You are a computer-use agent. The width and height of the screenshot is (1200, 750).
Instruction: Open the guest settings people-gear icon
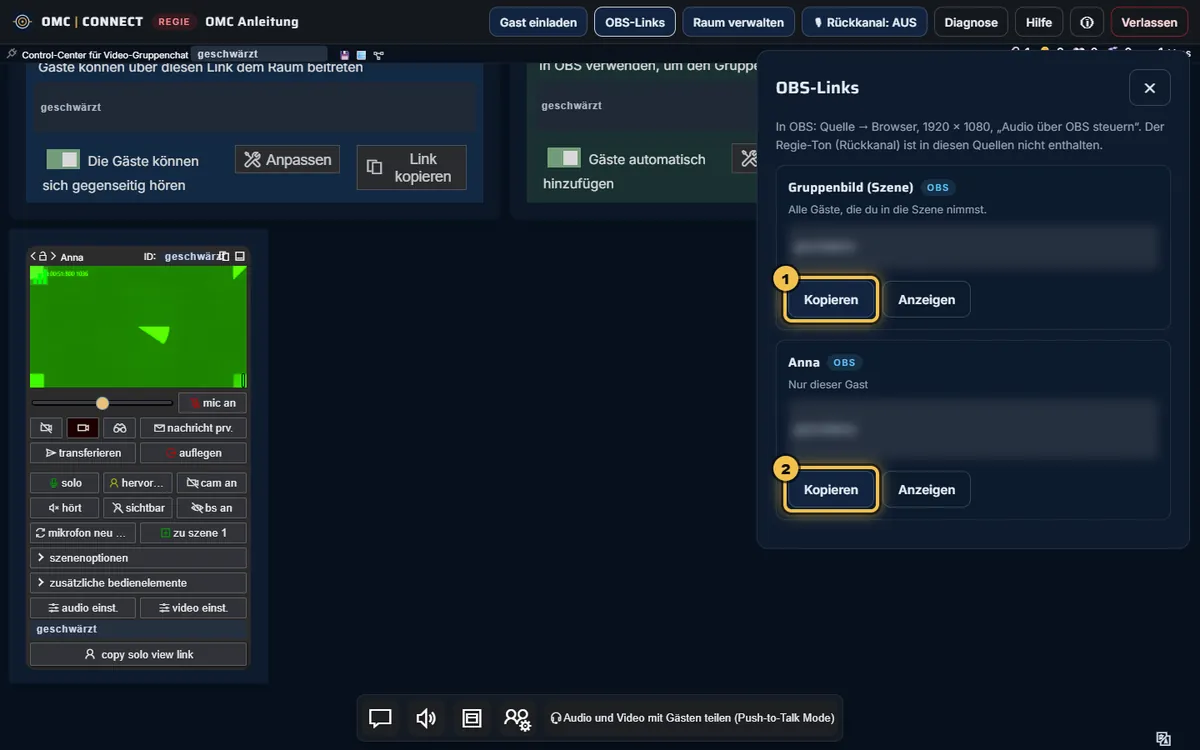(x=517, y=718)
